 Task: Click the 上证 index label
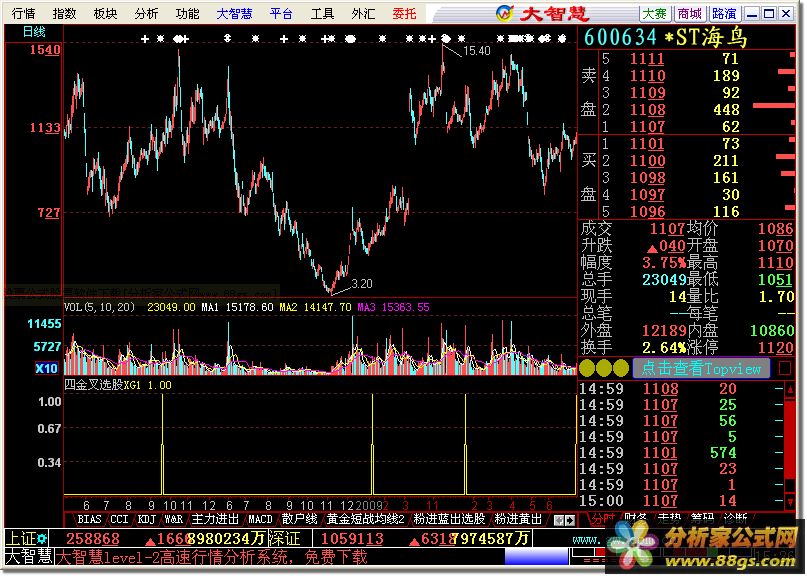click(21, 538)
